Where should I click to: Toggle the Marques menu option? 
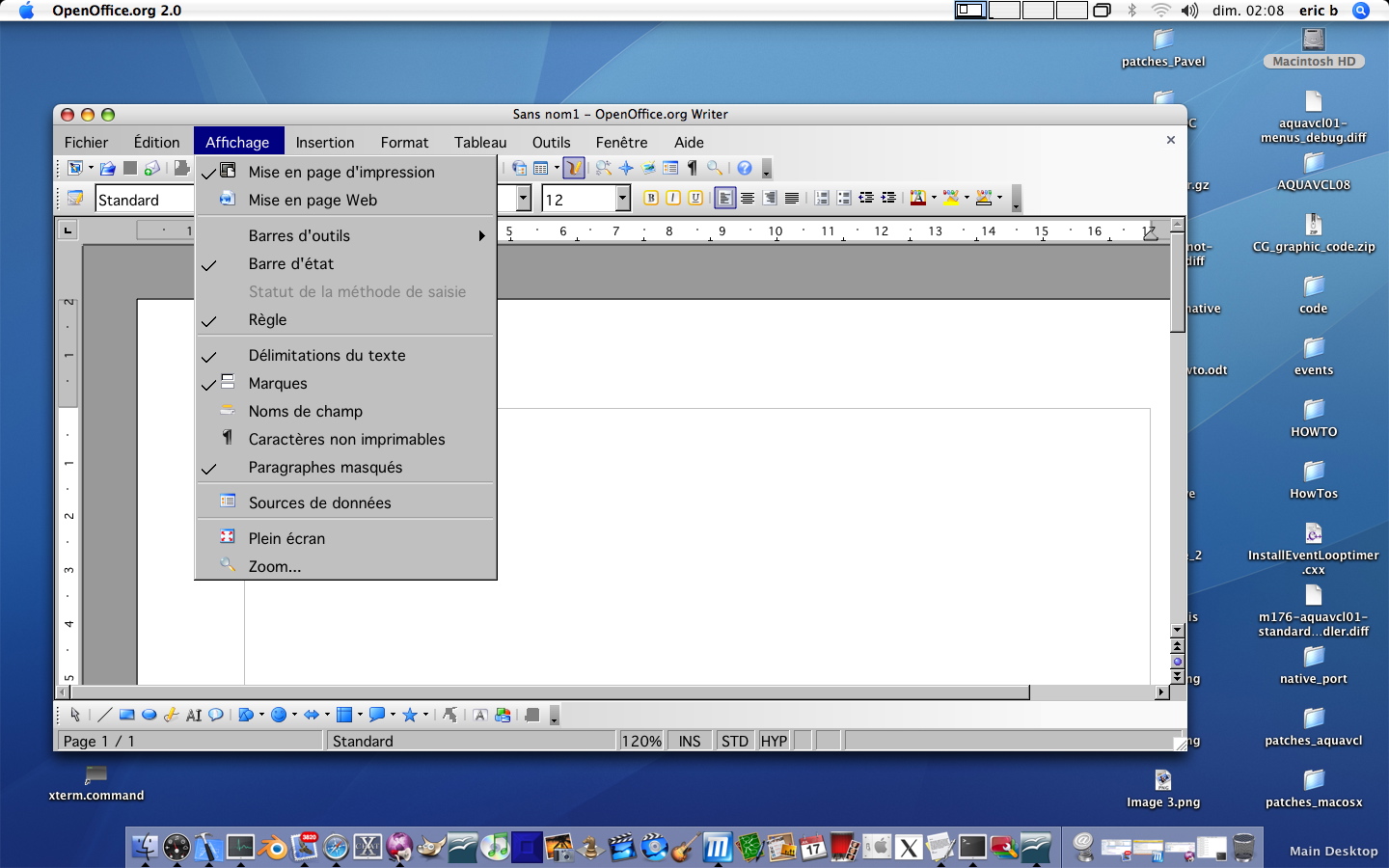coord(346,383)
